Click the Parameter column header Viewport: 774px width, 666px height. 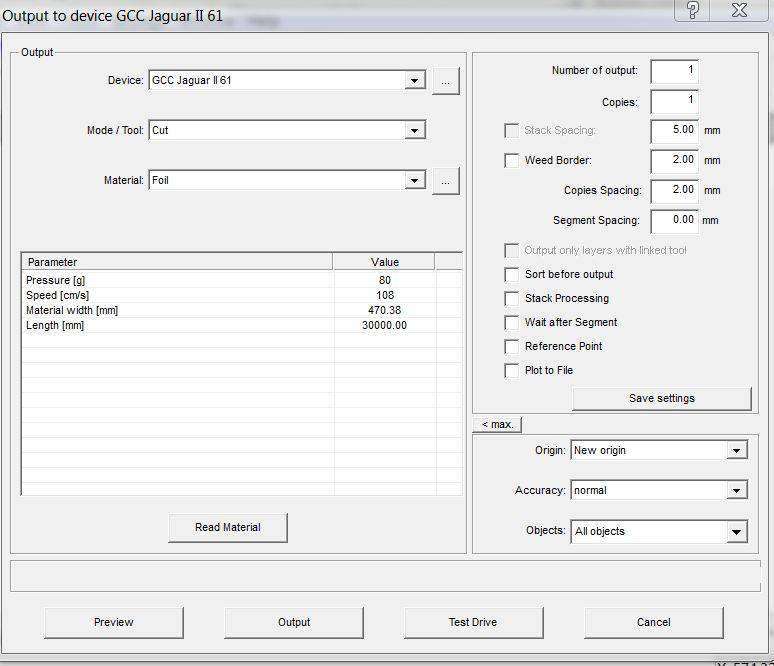click(x=178, y=262)
